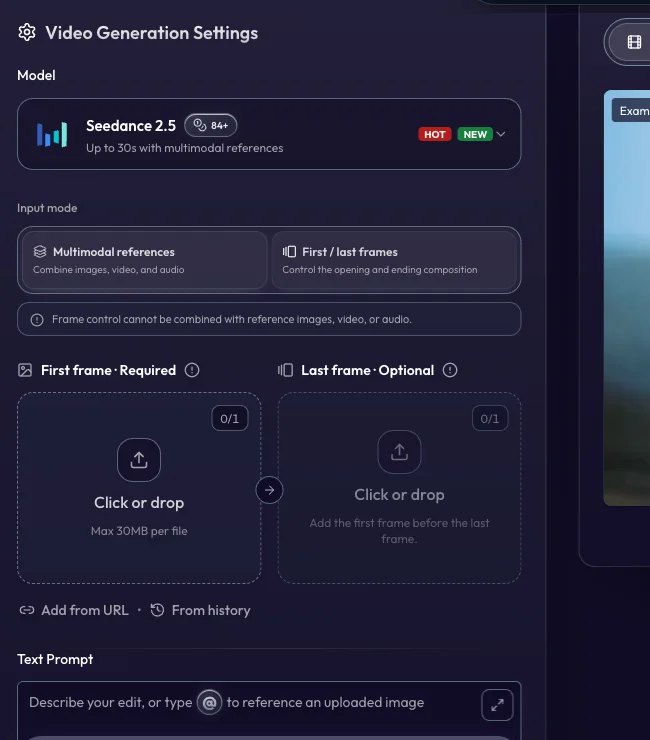Open the Seedance 2.5 model selector
This screenshot has width=650, height=740.
[269, 134]
